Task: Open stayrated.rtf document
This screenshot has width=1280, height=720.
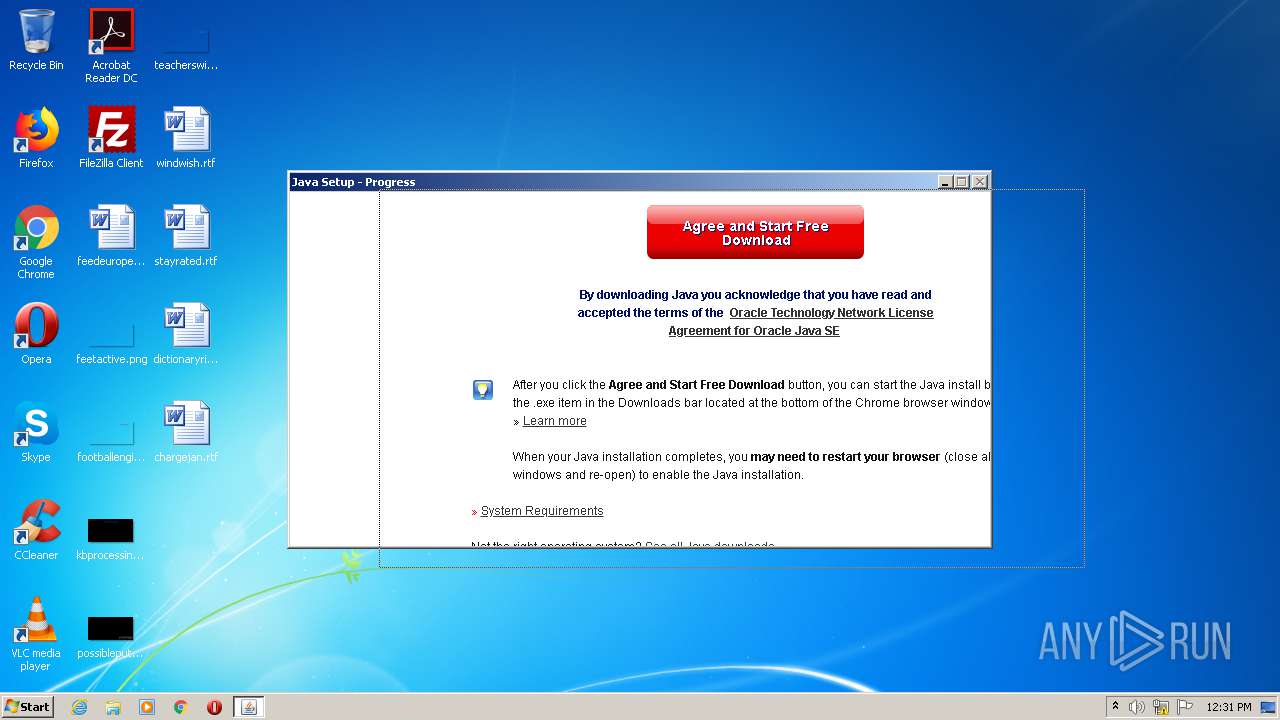Action: [x=186, y=236]
